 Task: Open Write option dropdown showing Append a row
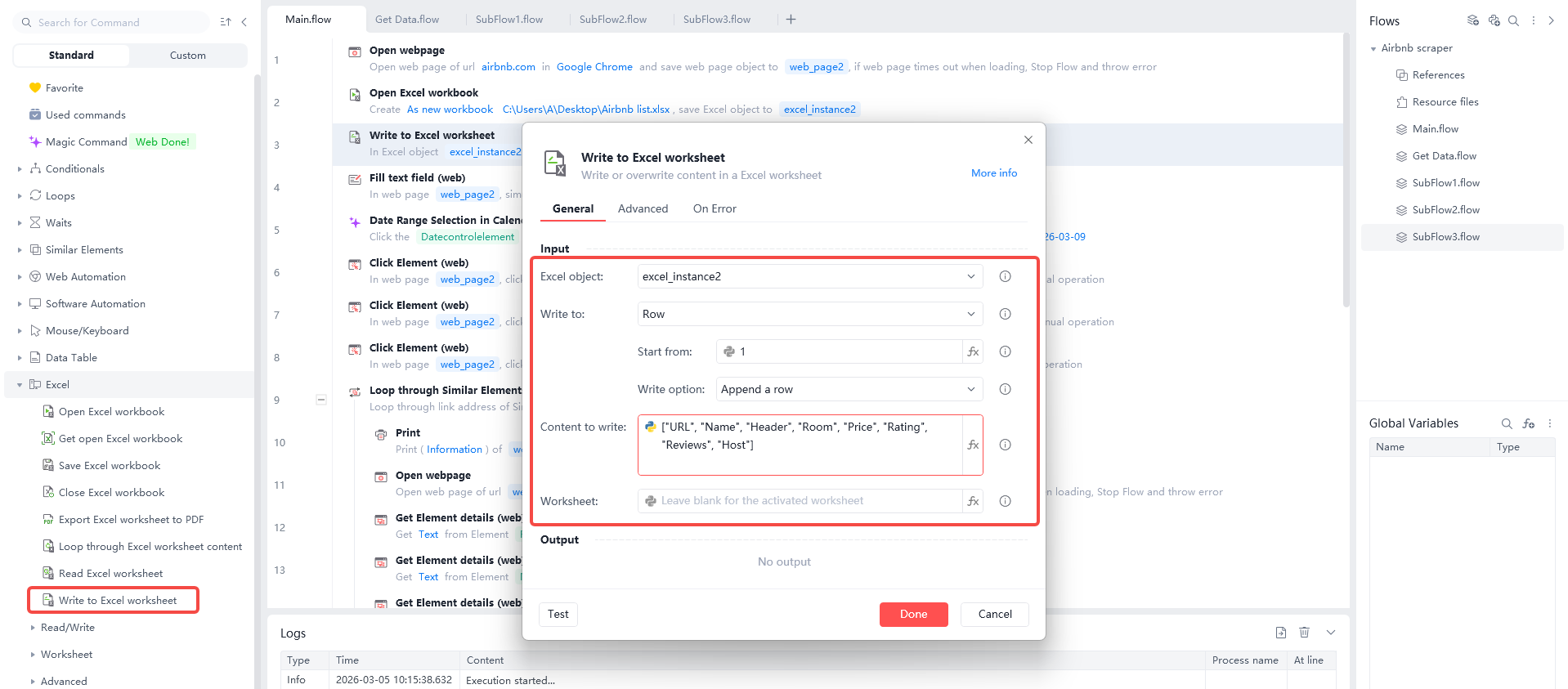849,389
